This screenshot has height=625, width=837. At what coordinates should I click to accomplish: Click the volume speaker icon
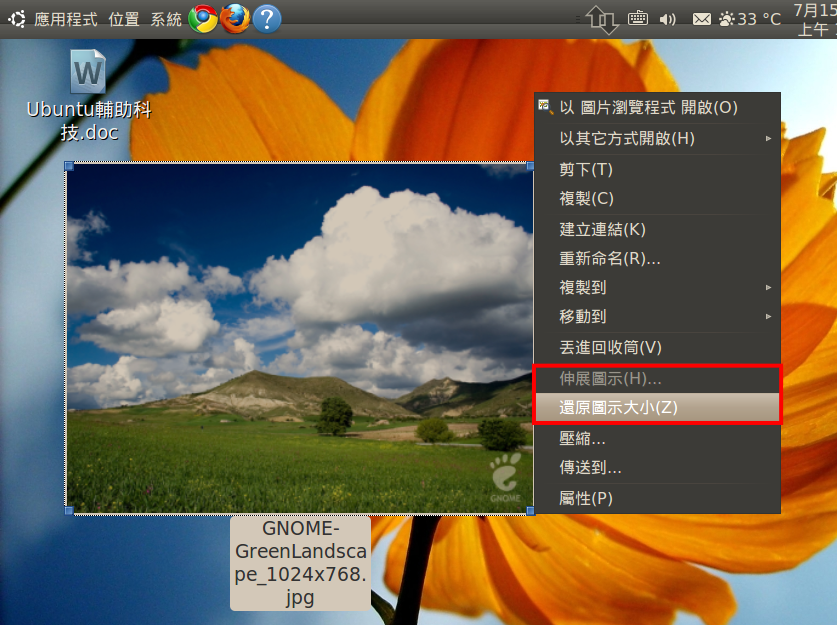coord(667,20)
